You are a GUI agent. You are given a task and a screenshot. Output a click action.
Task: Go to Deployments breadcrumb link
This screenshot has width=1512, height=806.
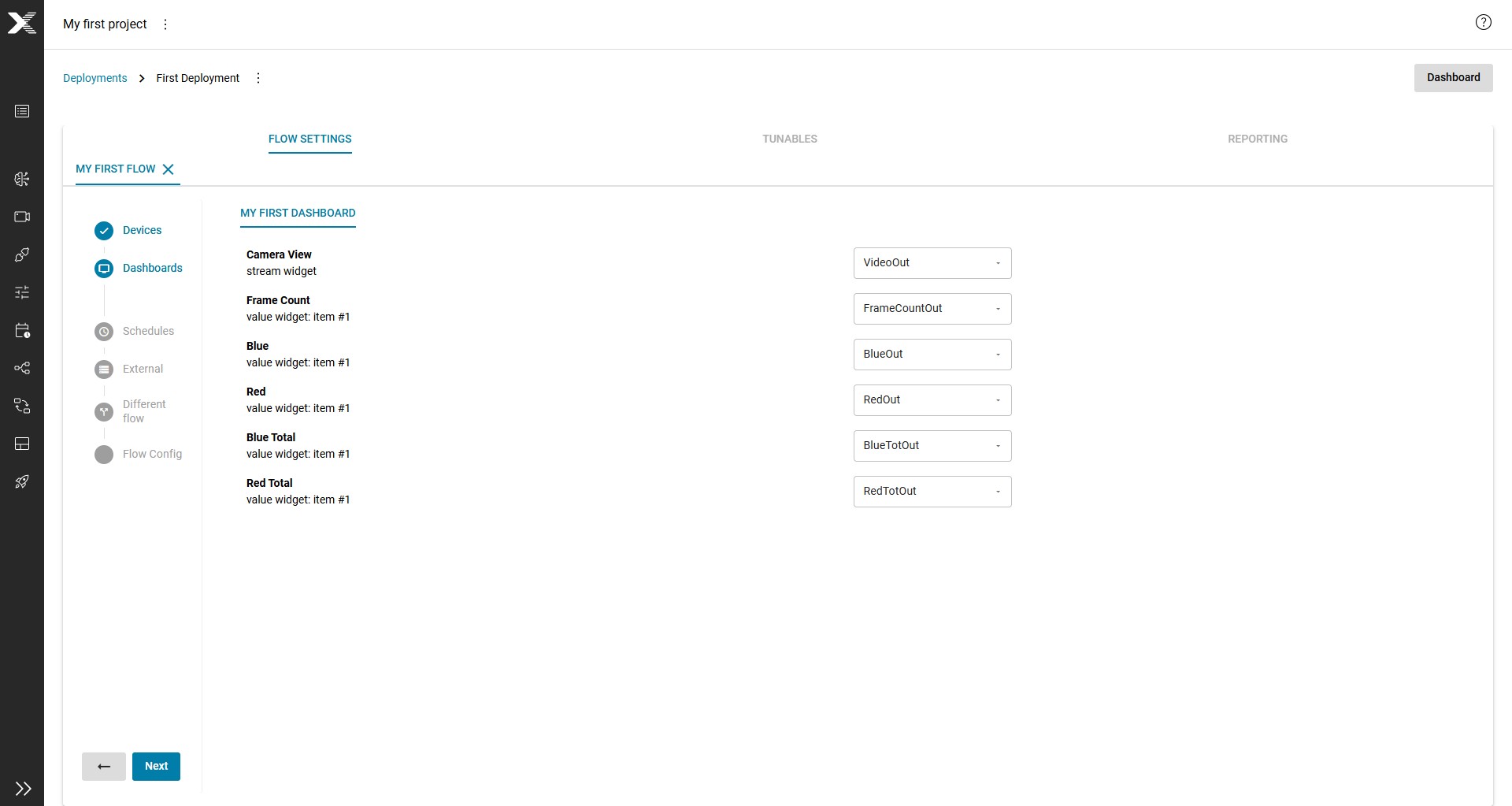click(94, 78)
